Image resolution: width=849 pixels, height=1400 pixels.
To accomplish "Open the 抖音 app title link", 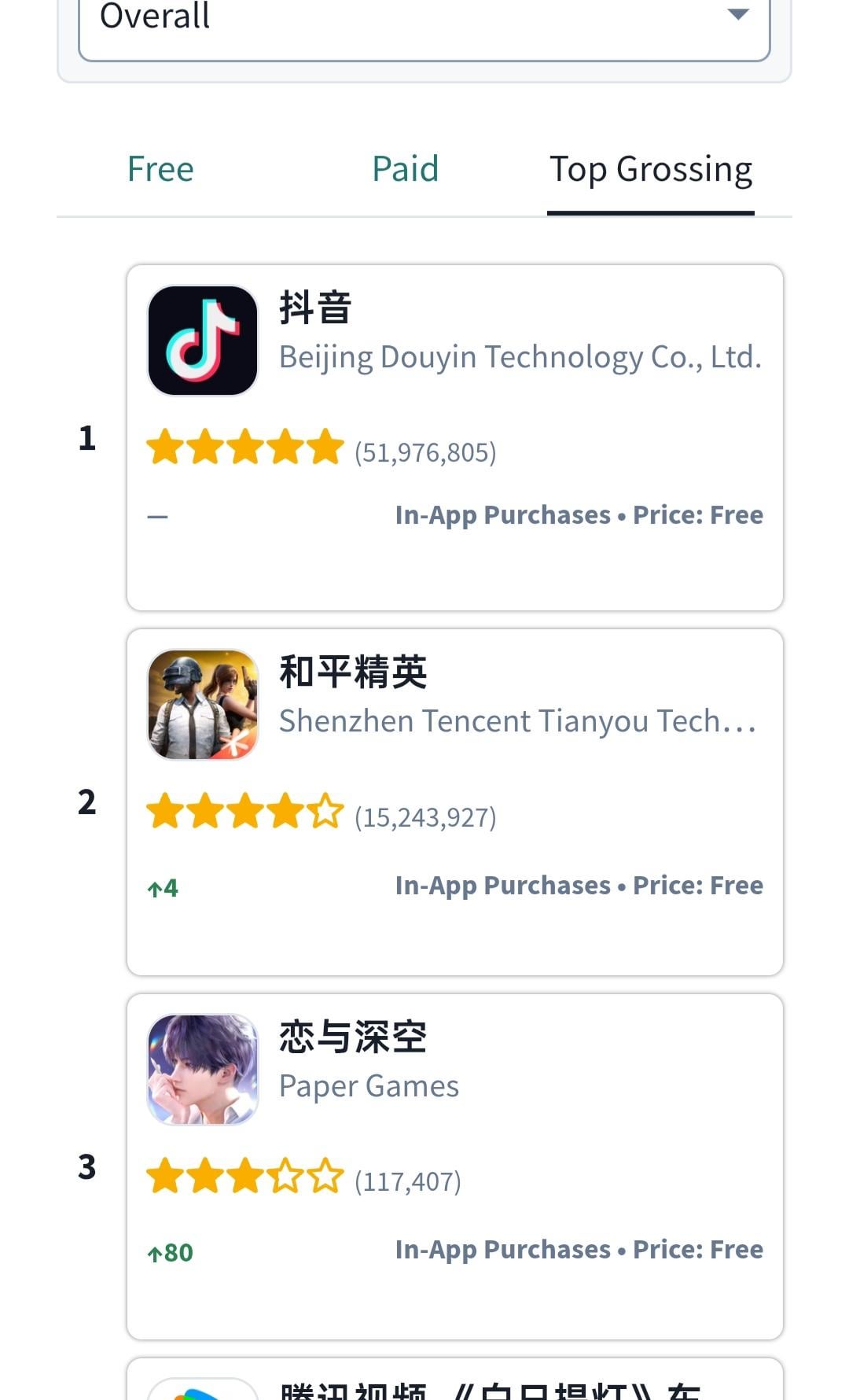I will point(316,308).
